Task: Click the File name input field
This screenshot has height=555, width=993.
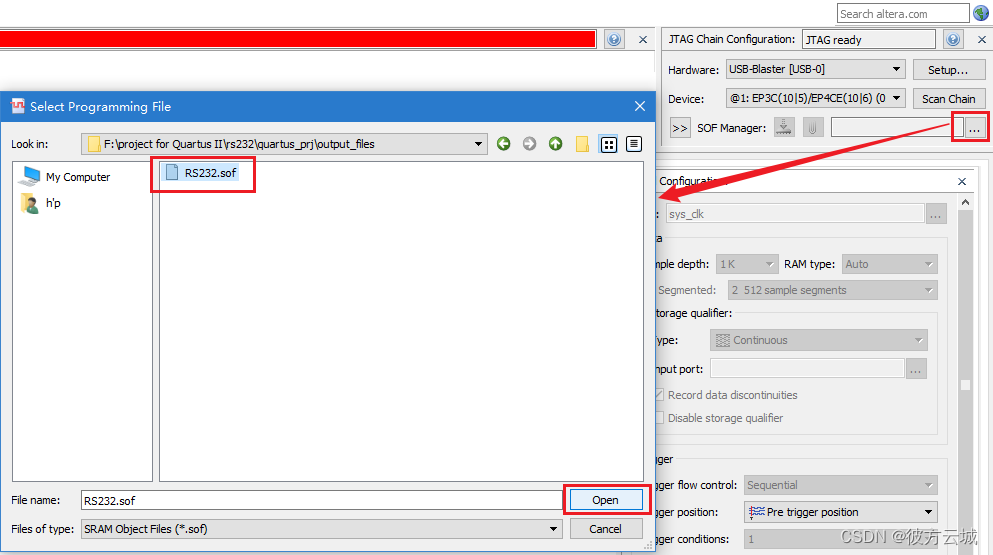Action: coord(321,500)
